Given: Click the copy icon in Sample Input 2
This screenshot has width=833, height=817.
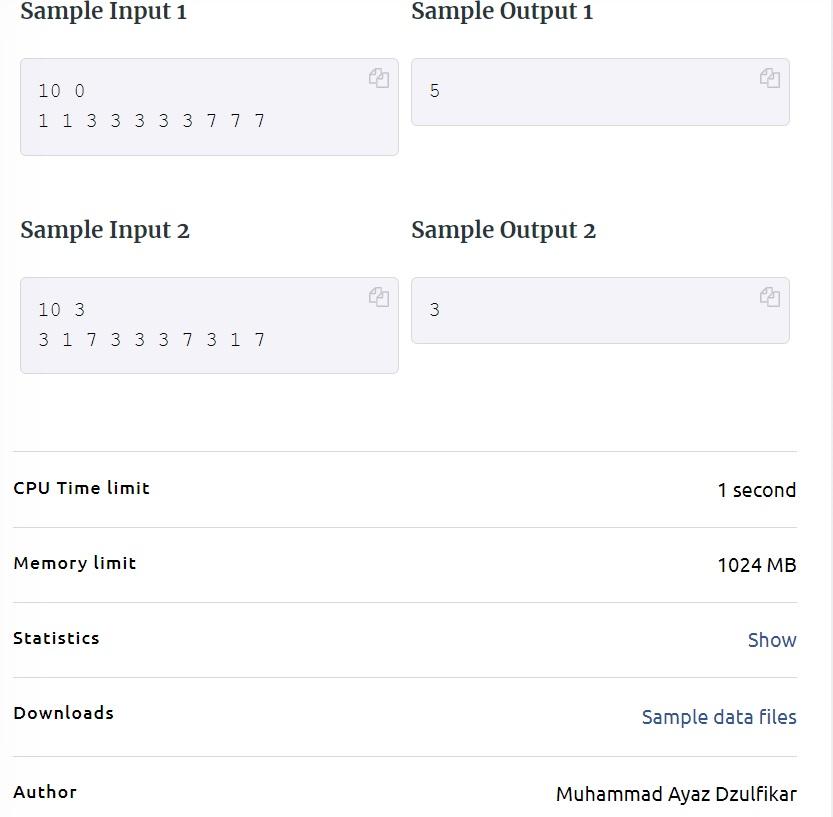Looking at the screenshot, I should coord(379,297).
